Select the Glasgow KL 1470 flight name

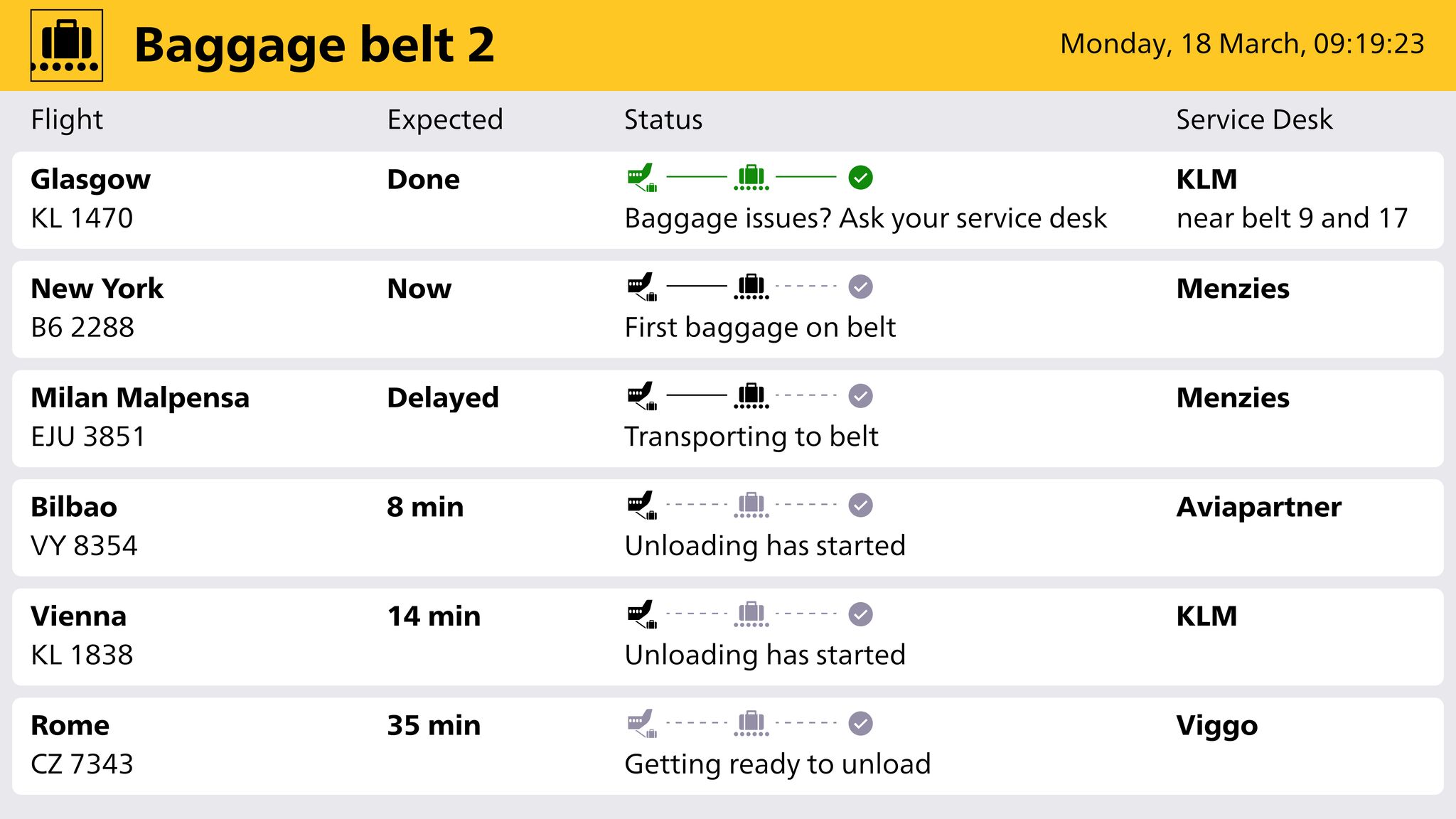coord(90,179)
